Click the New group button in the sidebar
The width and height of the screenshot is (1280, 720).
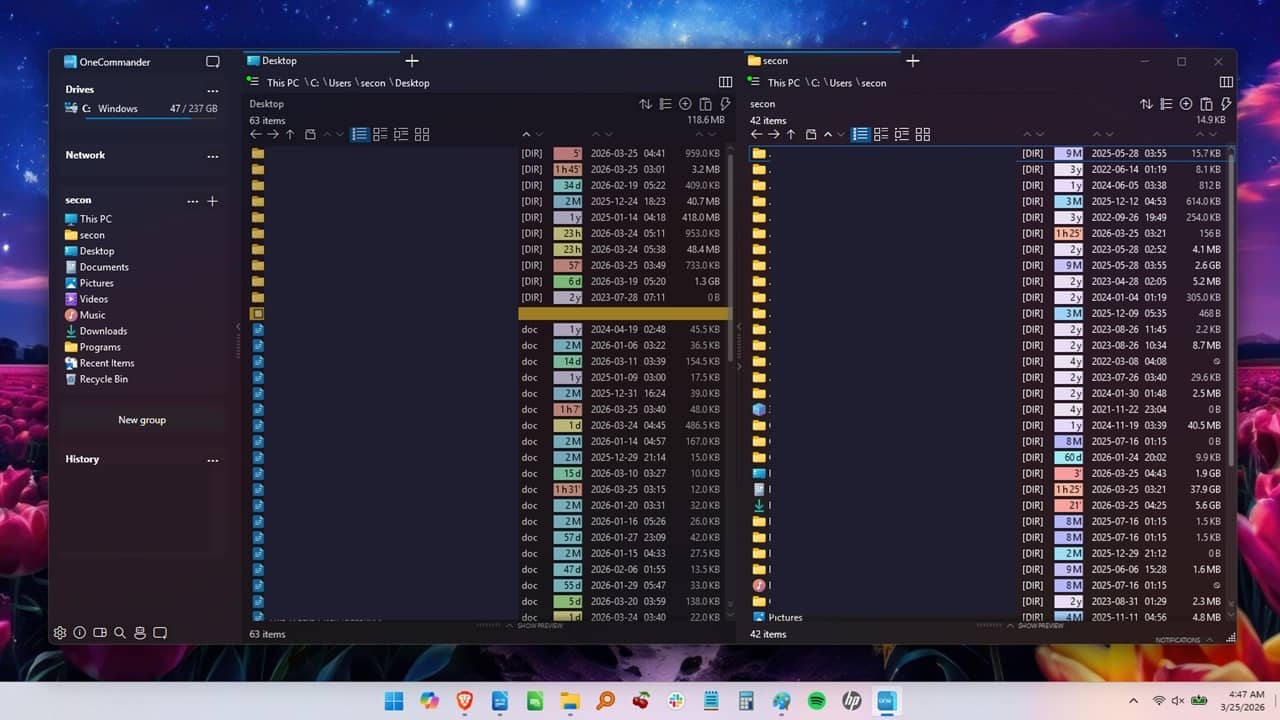tap(141, 419)
